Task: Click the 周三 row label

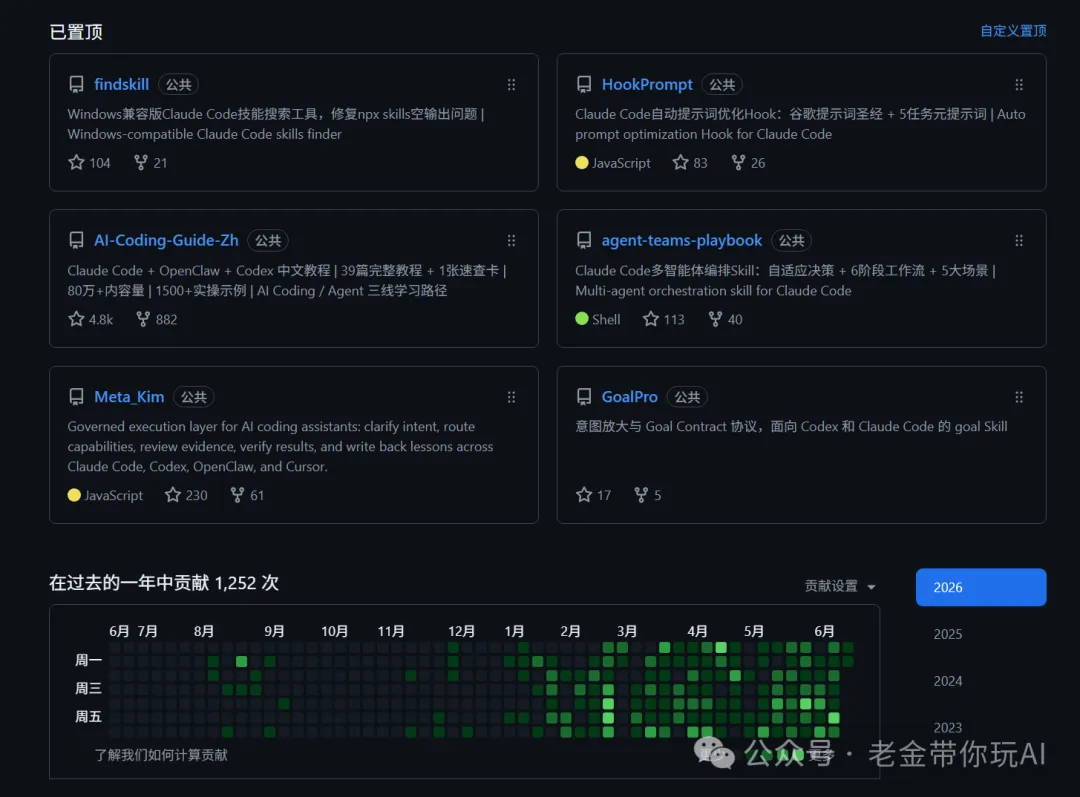Action: 88,688
